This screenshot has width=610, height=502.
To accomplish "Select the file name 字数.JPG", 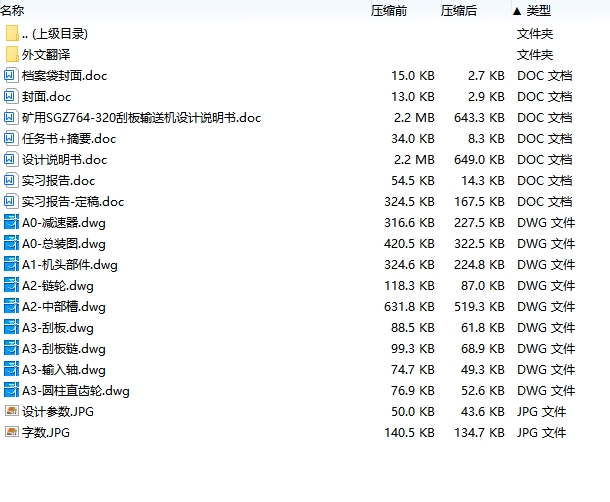I will pyautogui.click(x=46, y=432).
